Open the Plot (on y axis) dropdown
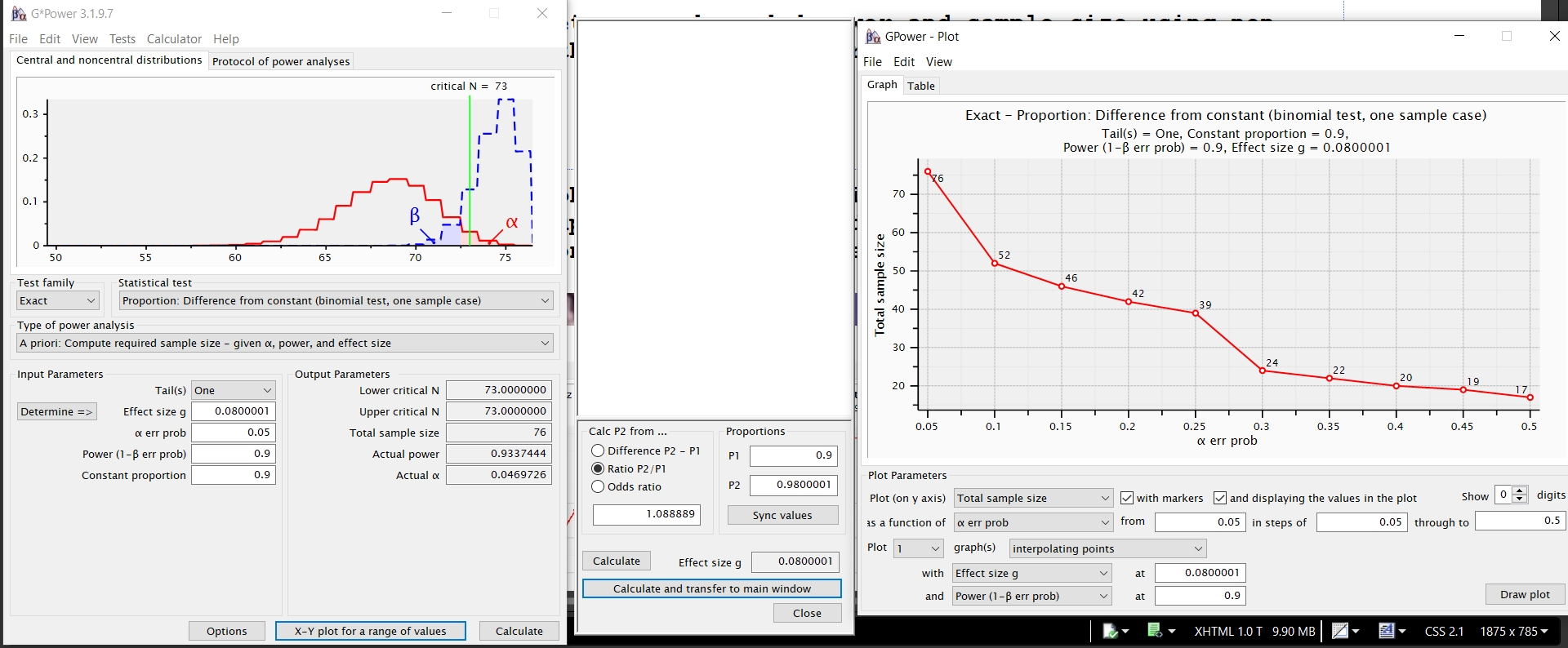The image size is (1568, 648). [x=1032, y=498]
